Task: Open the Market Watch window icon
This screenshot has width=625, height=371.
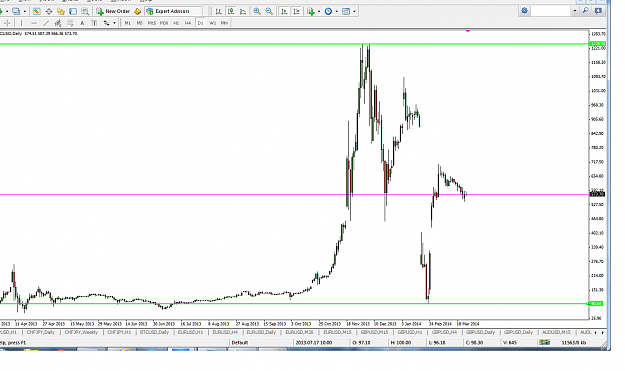Action: [x=37, y=11]
